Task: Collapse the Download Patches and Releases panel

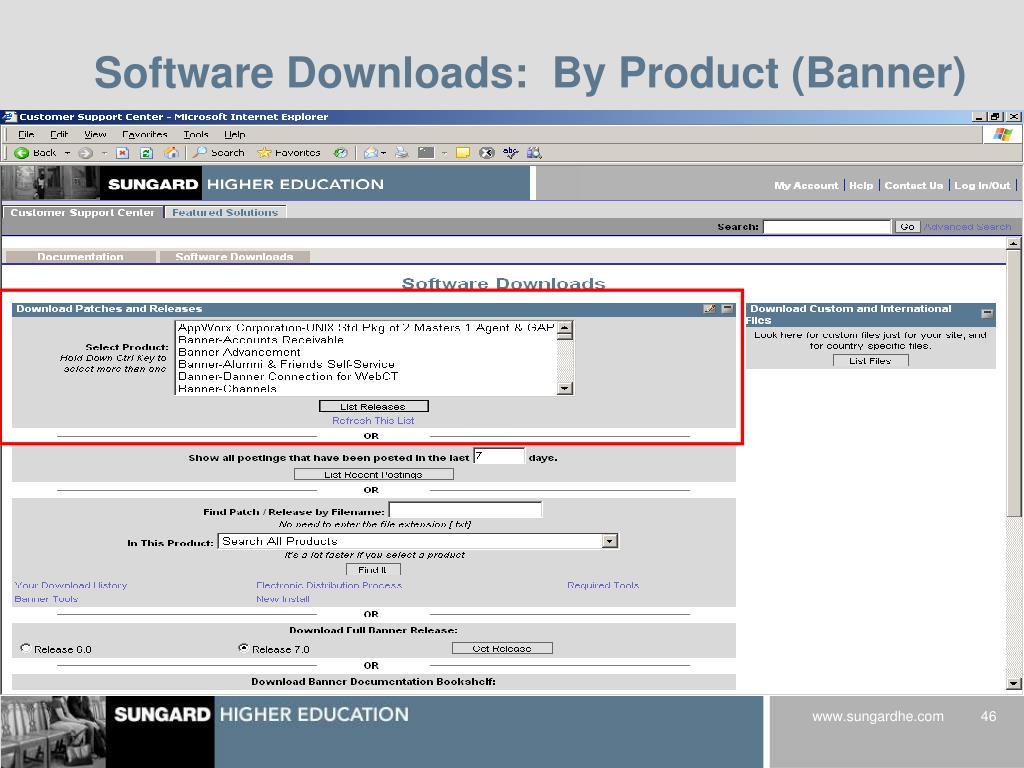Action: click(x=727, y=309)
